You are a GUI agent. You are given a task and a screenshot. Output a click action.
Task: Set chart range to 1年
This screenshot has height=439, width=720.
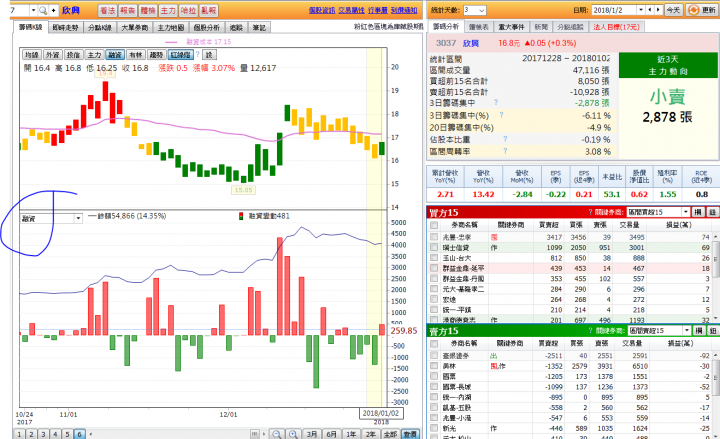[351, 434]
